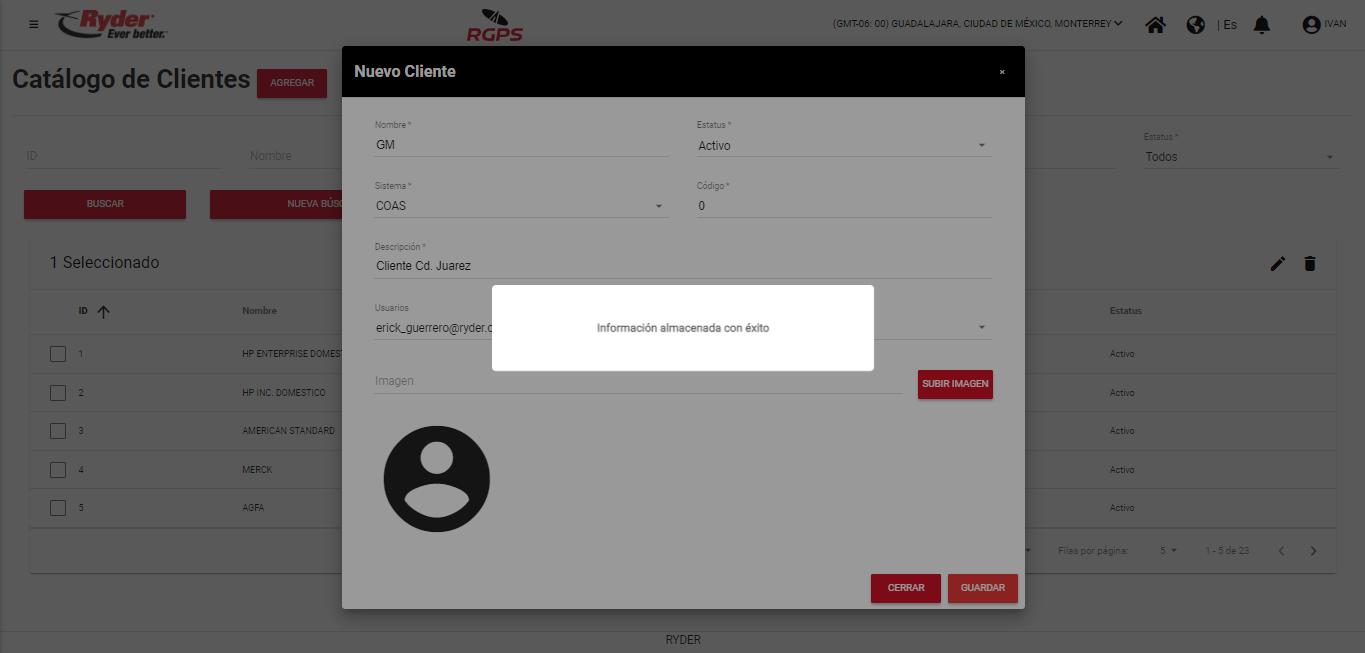The width and height of the screenshot is (1365, 653).
Task: Select the MERCK row checkbox
Action: [58, 470]
